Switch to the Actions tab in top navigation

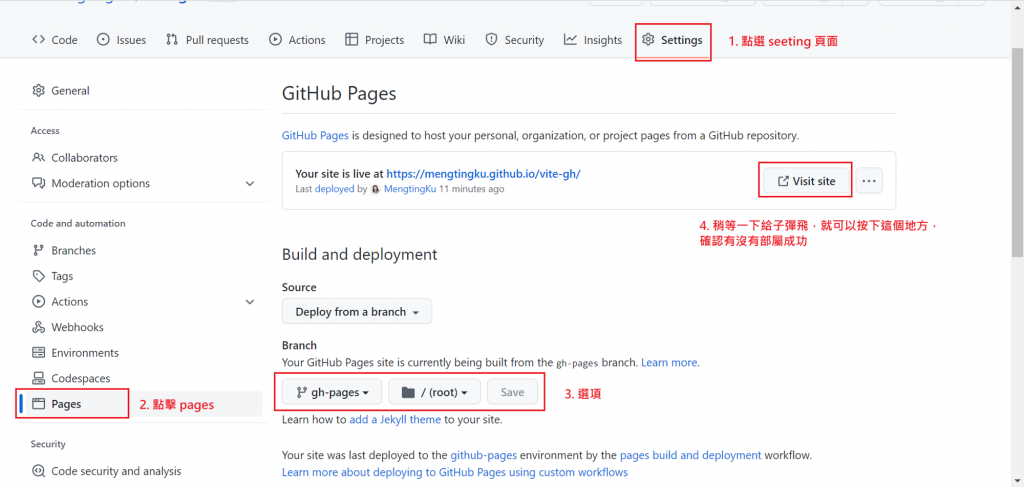coord(297,40)
